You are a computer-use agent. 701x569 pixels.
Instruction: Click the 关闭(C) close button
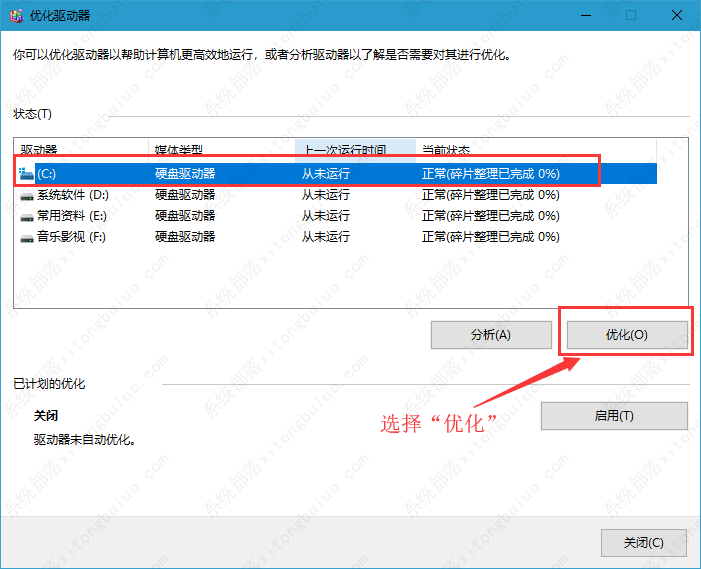(643, 543)
